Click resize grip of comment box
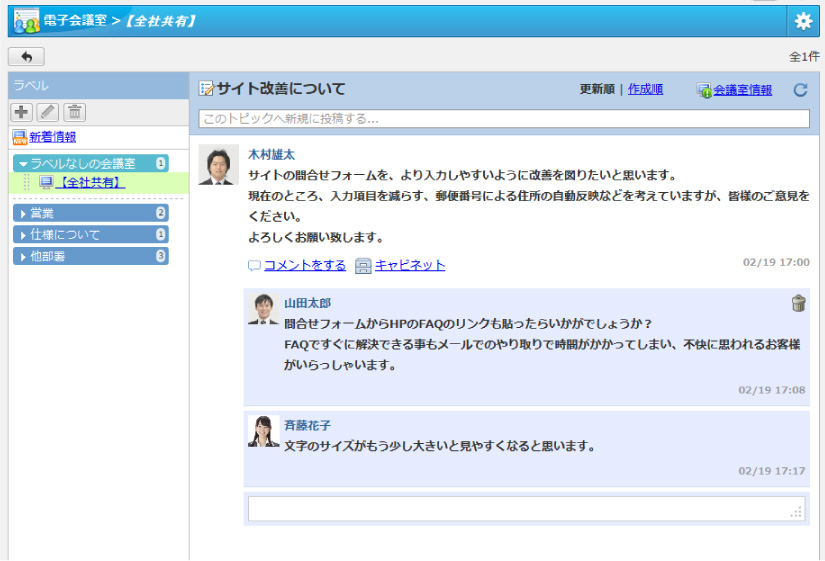The width and height of the screenshot is (825, 561). (797, 512)
